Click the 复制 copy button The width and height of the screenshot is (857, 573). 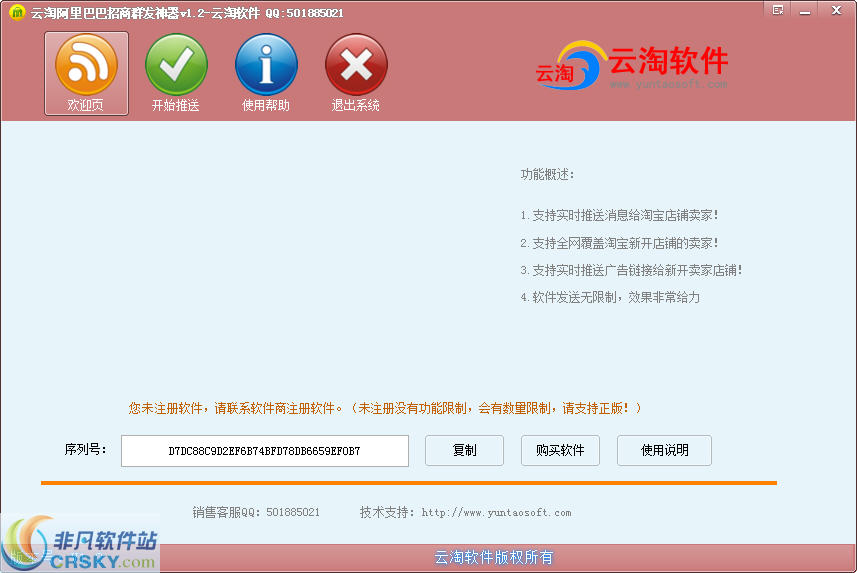[x=465, y=451]
